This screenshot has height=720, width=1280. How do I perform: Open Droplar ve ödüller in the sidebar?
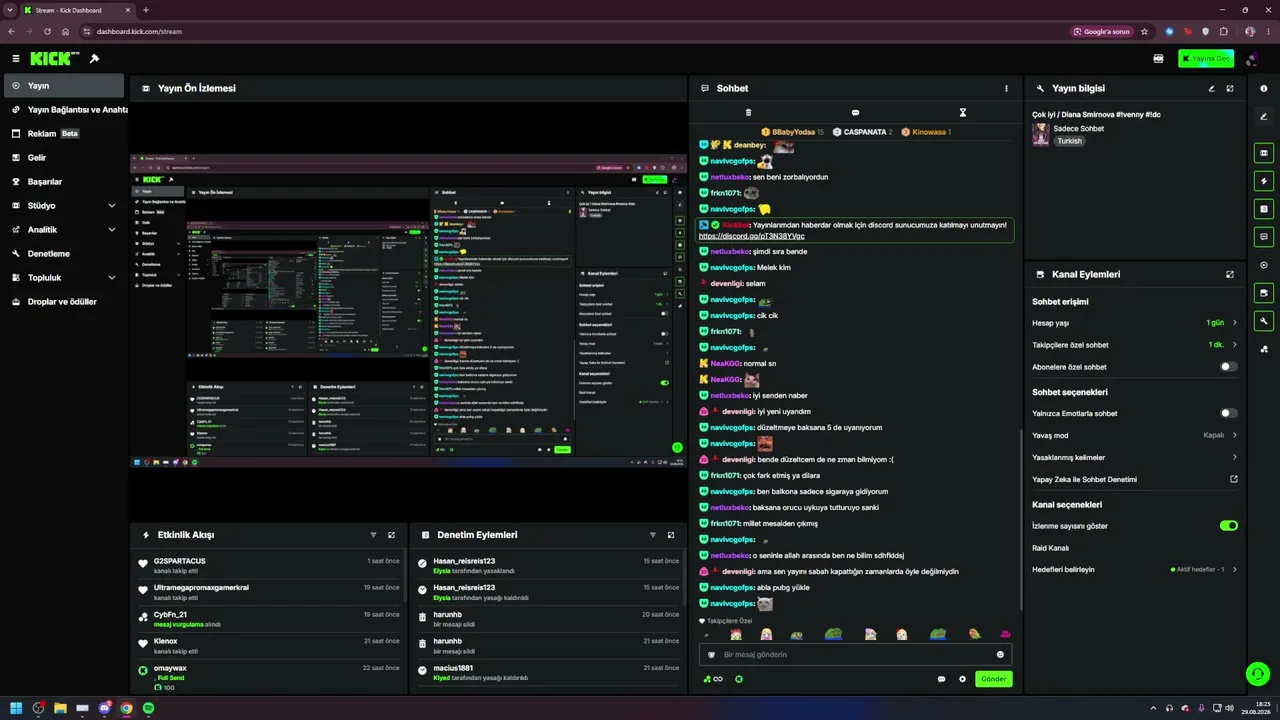pyautogui.click(x=65, y=302)
